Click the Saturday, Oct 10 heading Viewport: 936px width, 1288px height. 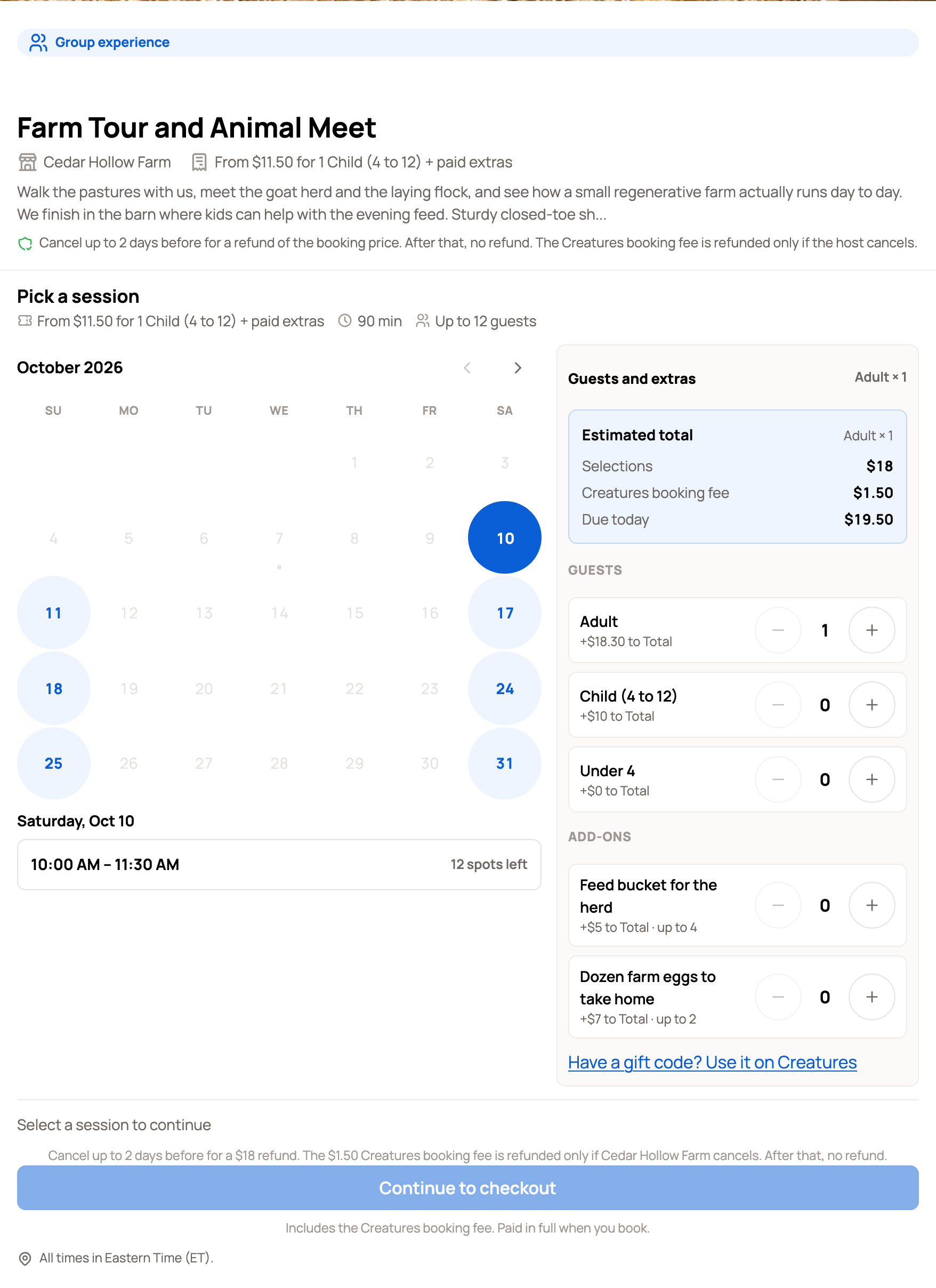[76, 821]
